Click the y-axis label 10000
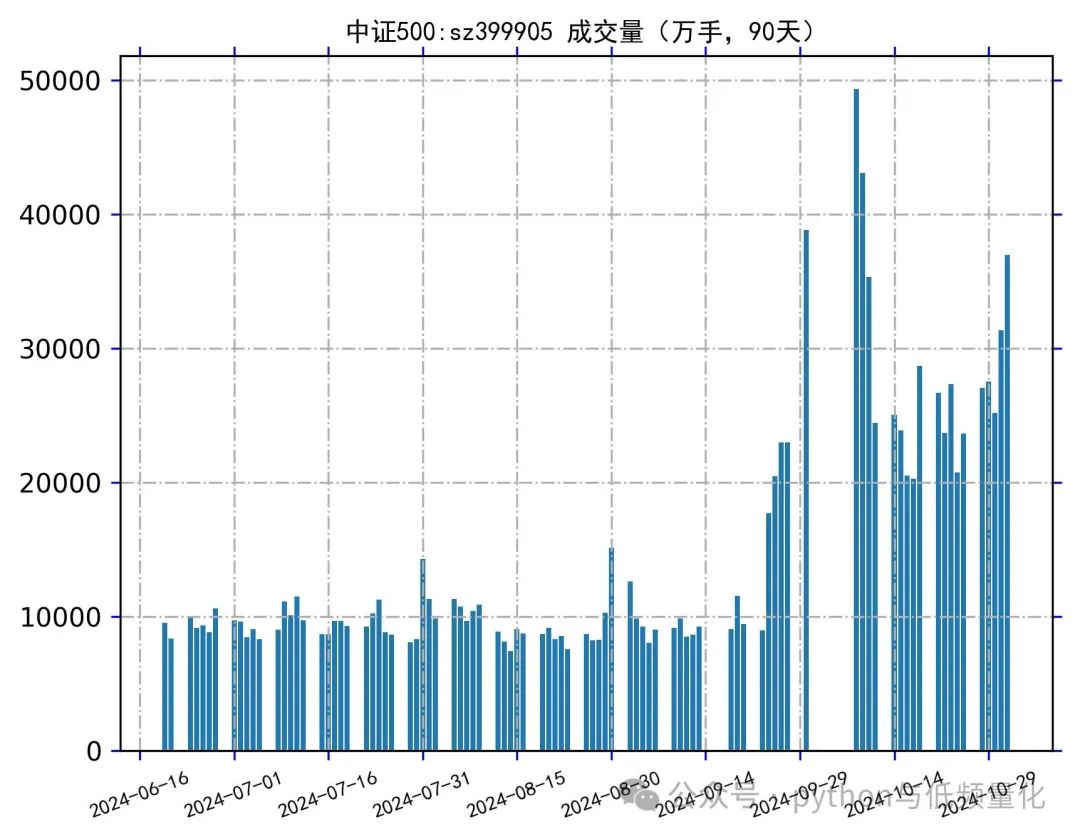This screenshot has height=839, width=1080. tap(60, 617)
